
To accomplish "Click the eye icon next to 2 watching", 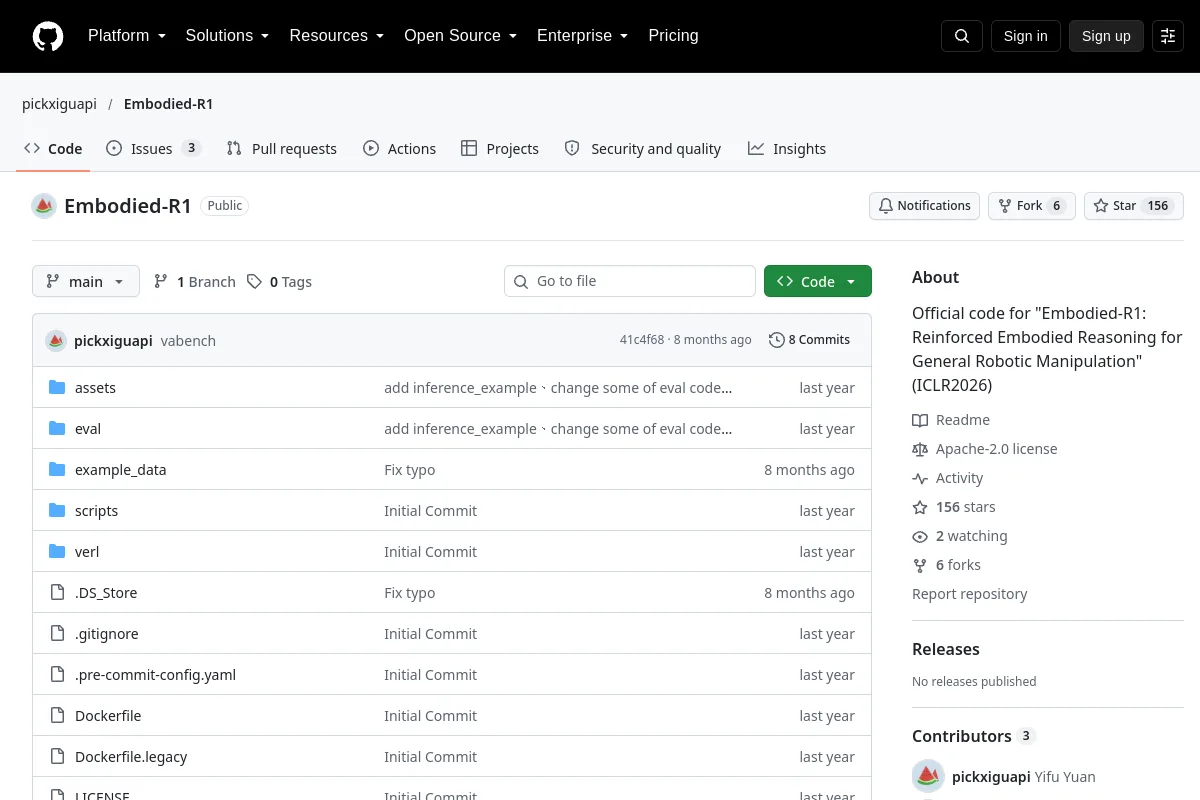I will pyautogui.click(x=920, y=536).
